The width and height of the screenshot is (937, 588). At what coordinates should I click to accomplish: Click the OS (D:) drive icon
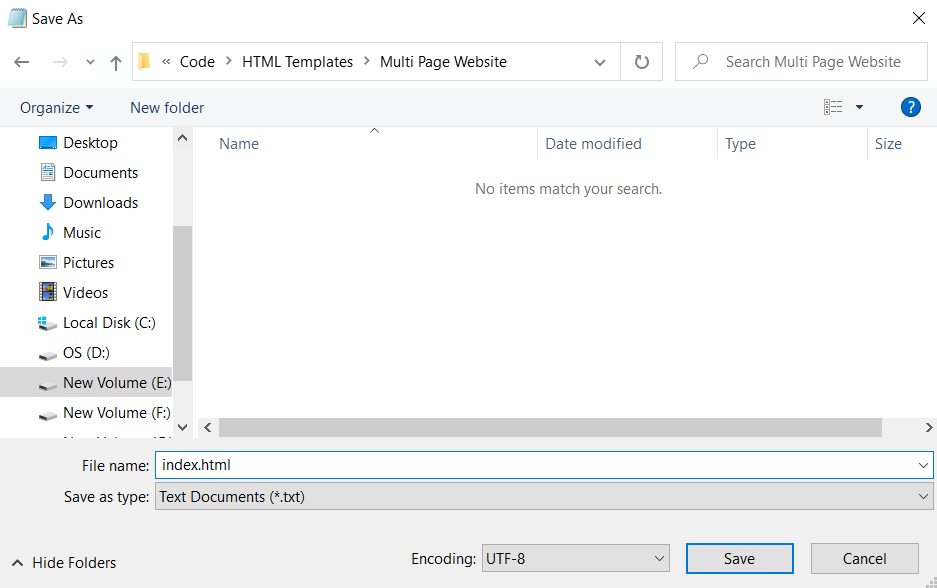[x=48, y=355]
